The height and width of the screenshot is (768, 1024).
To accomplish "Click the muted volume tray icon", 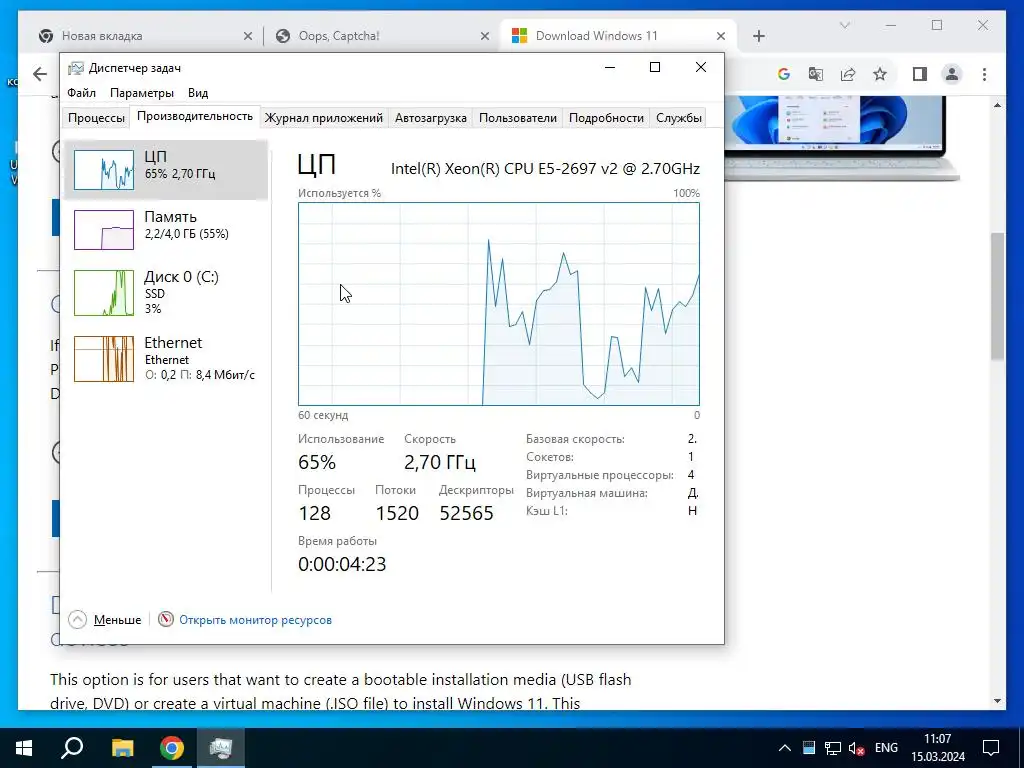I will tap(856, 748).
